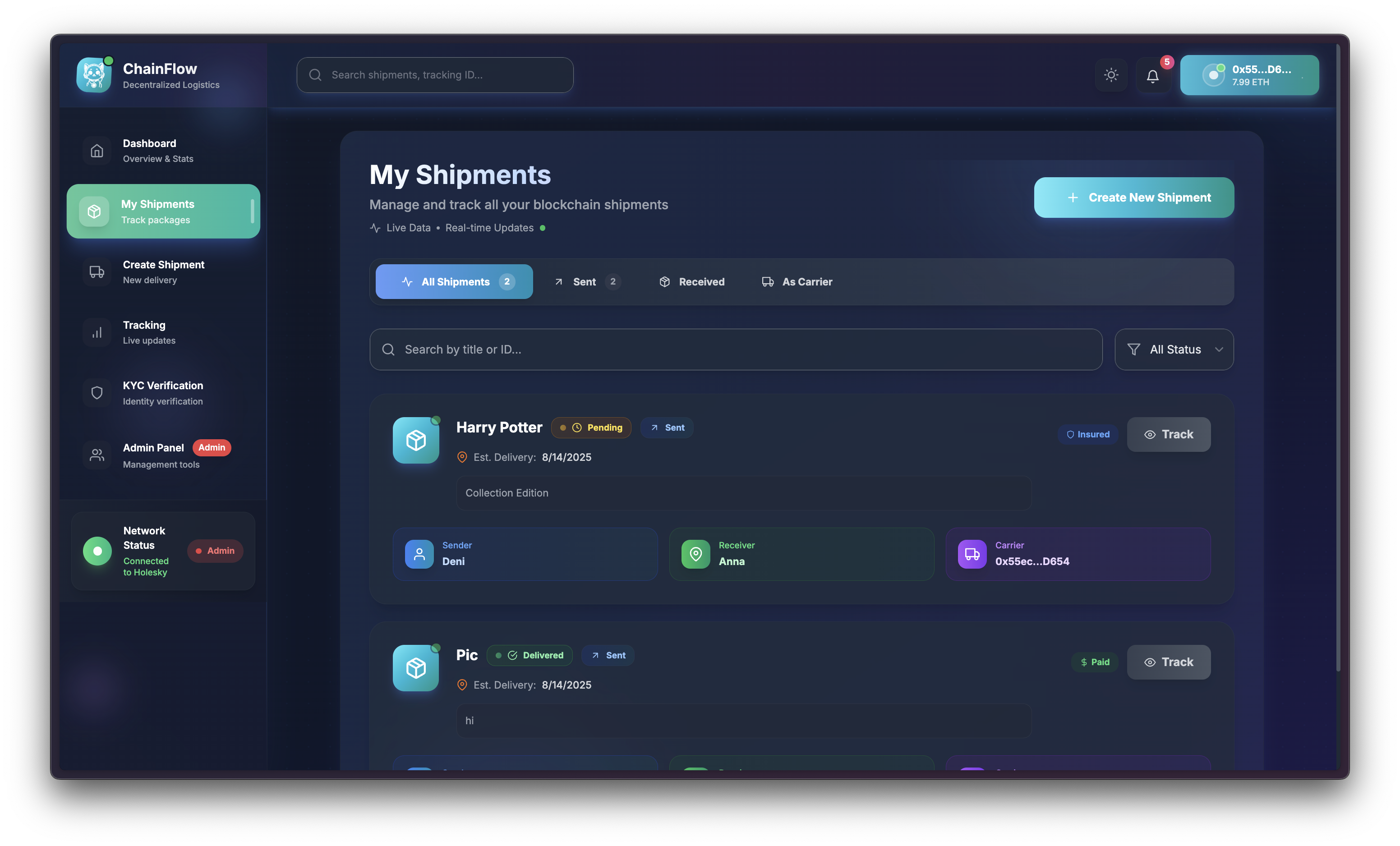Click the KYC Verification shield icon
Screen dimensions: 1400x846
[97, 393]
